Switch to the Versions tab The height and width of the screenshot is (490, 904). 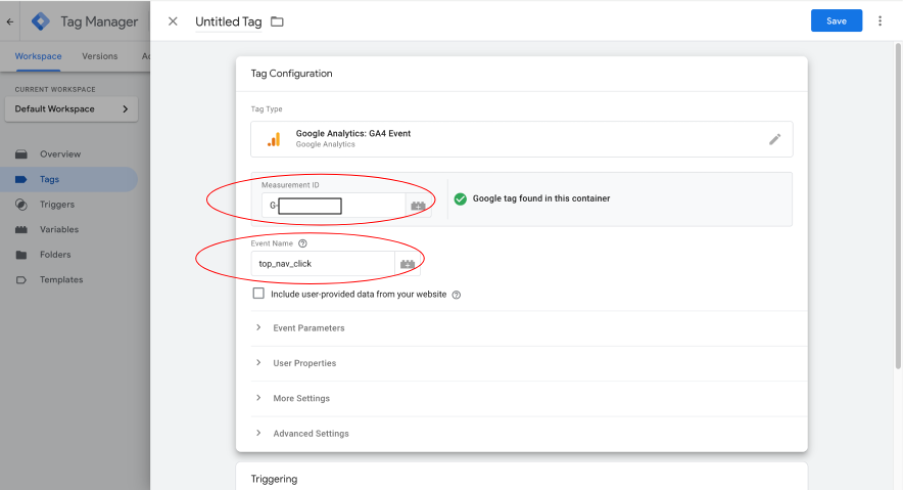pyautogui.click(x=100, y=56)
